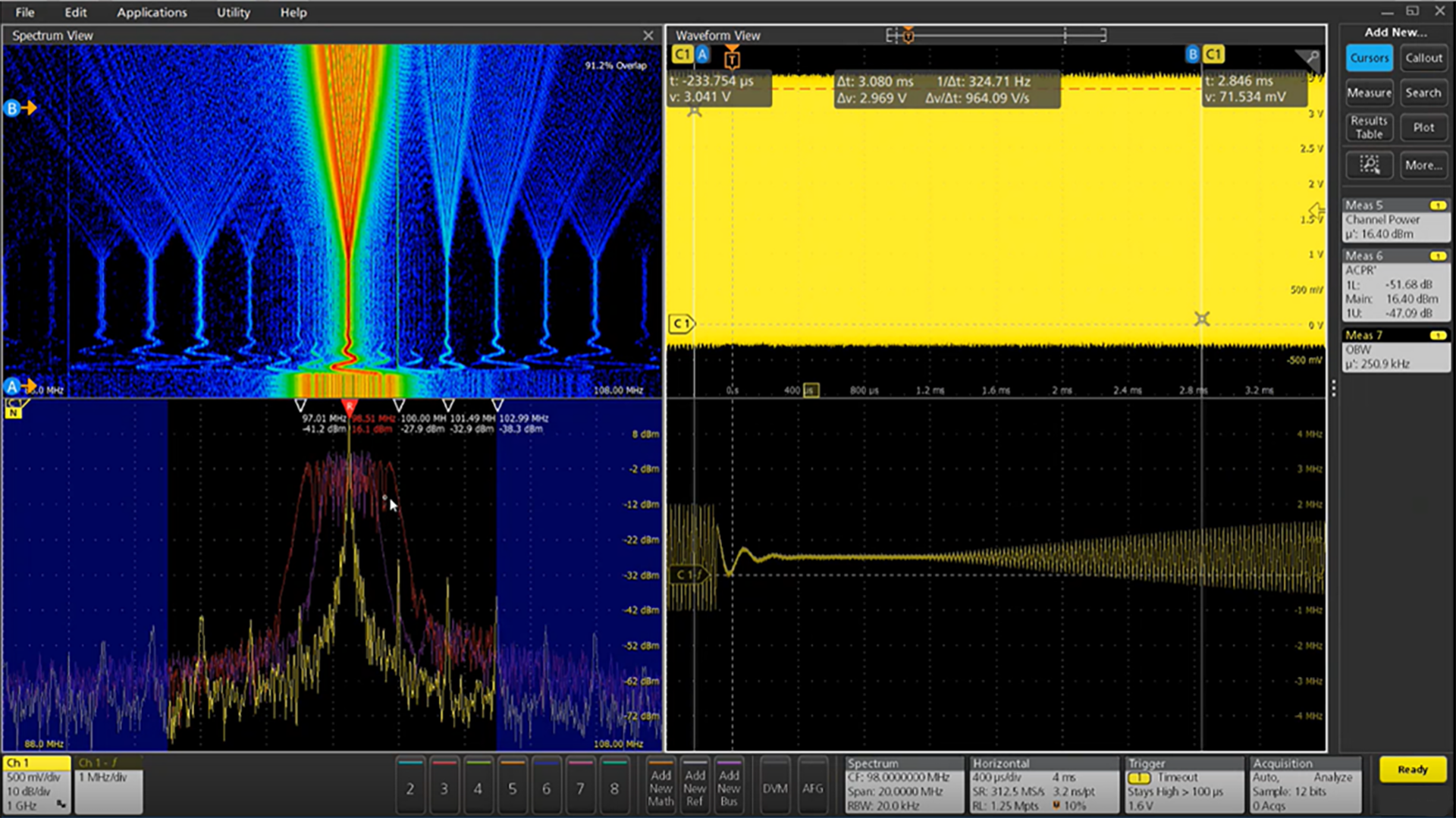
Task: Add a new Bus waveform
Action: (x=729, y=788)
